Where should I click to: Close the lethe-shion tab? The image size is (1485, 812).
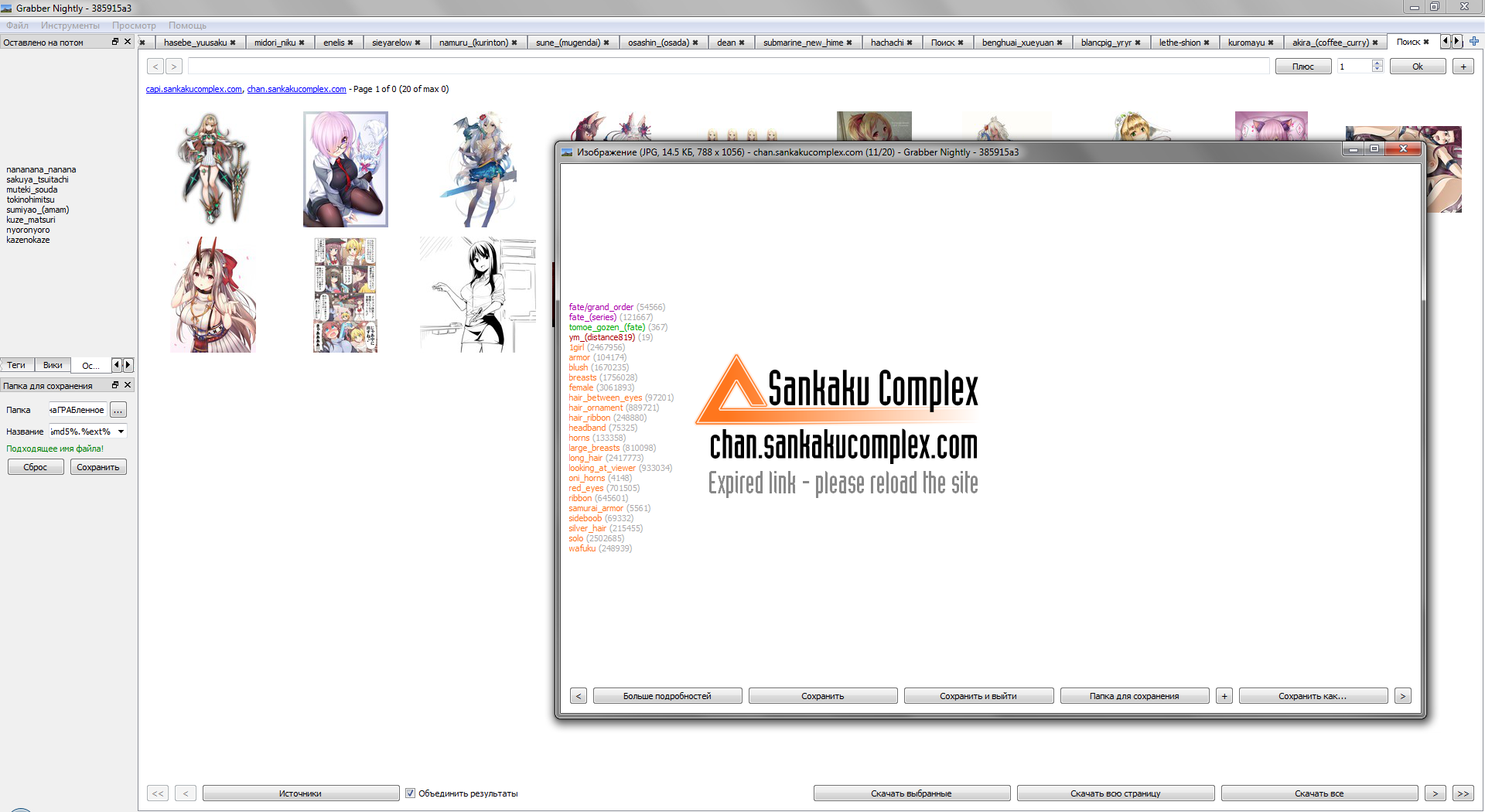(x=1207, y=43)
